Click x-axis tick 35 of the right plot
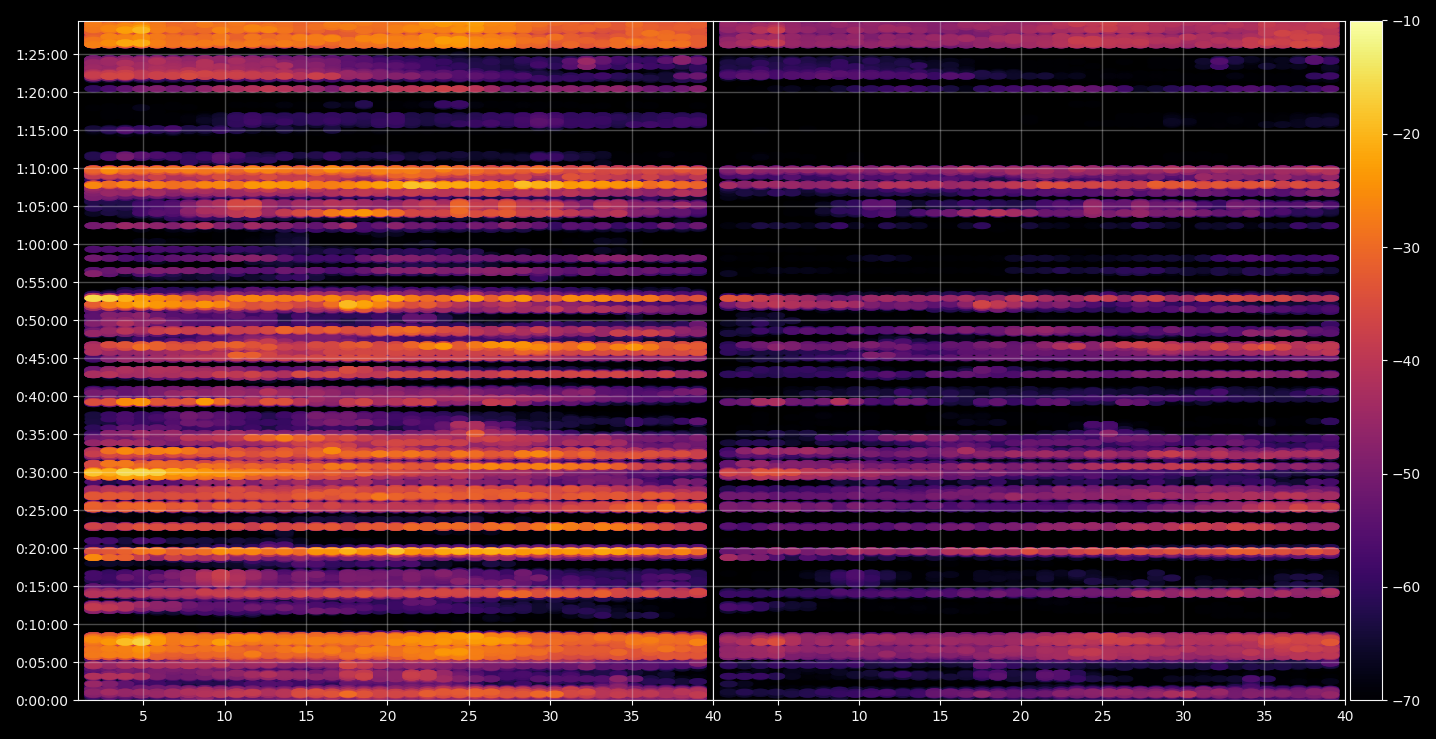The height and width of the screenshot is (739, 1436). coord(1266,716)
